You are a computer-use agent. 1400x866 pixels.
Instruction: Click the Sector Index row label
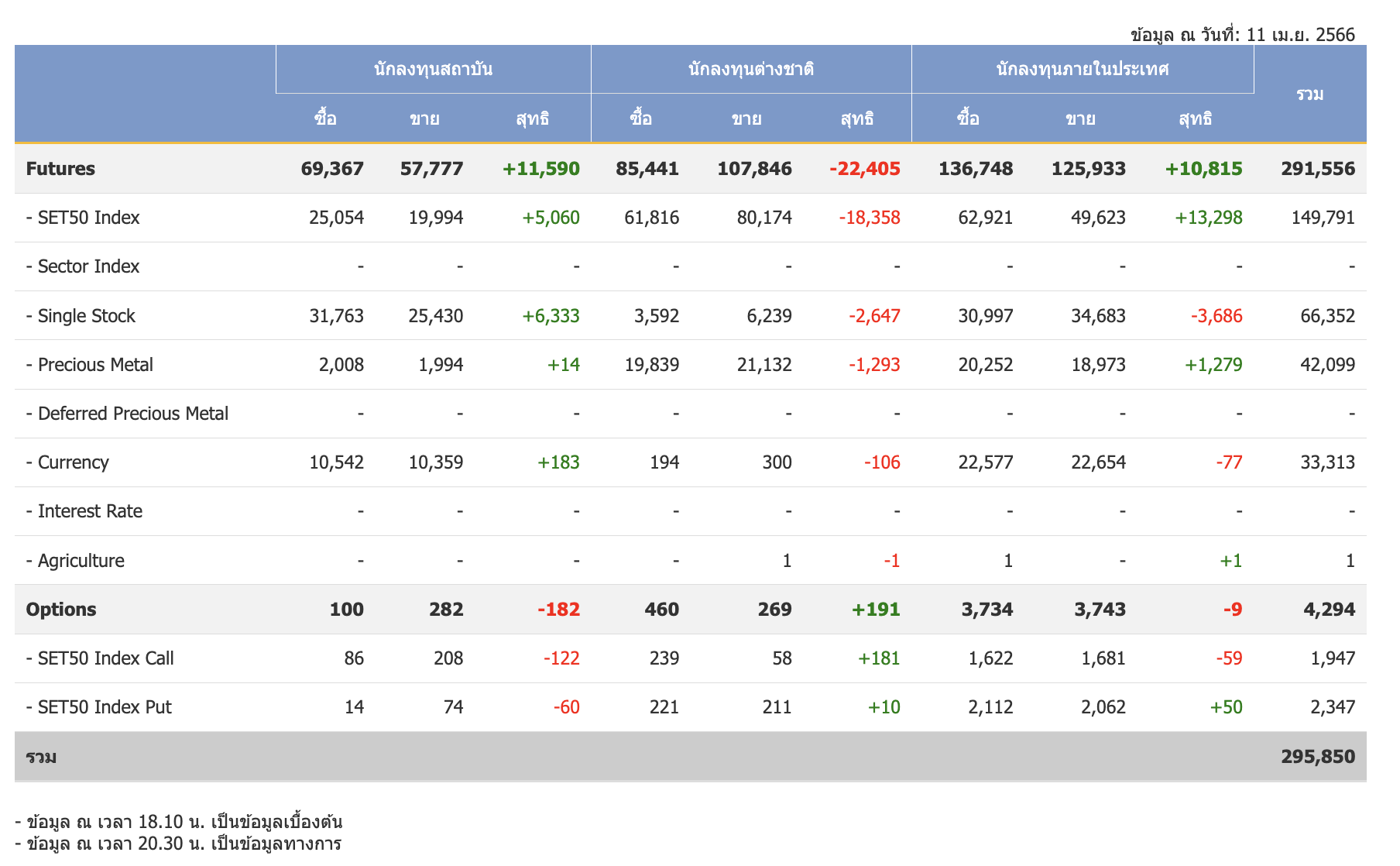tap(83, 266)
